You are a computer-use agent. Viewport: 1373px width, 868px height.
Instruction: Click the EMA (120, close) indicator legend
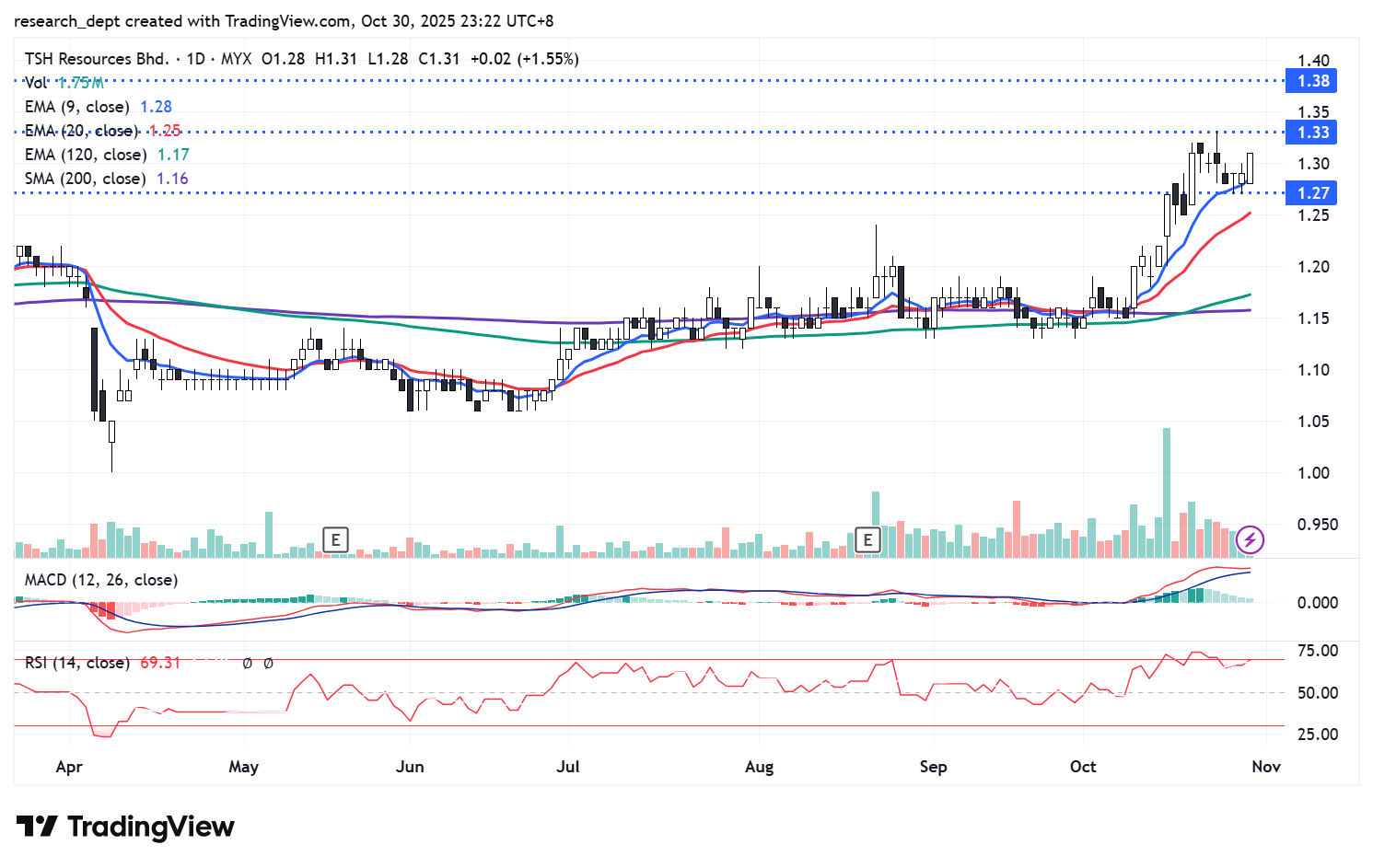(86, 155)
